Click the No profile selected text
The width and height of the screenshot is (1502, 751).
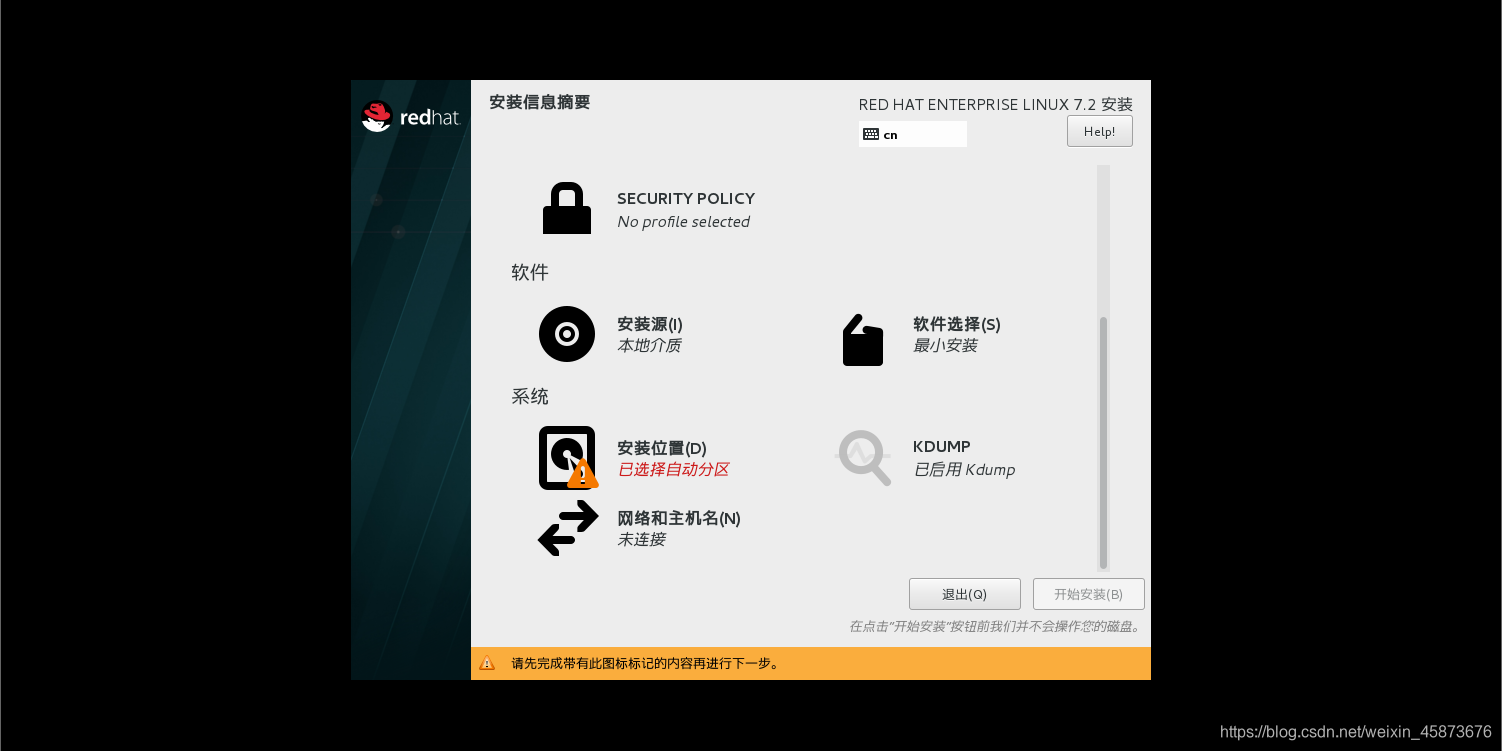[x=683, y=222]
